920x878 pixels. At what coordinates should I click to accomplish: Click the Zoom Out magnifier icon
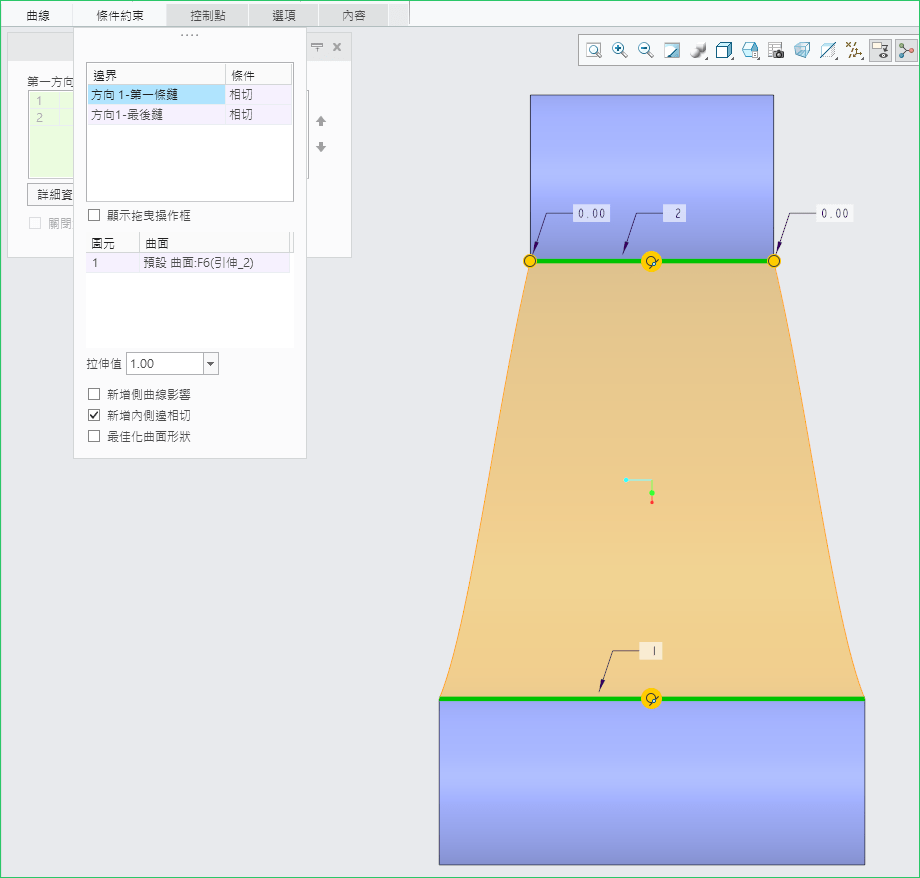(x=646, y=50)
